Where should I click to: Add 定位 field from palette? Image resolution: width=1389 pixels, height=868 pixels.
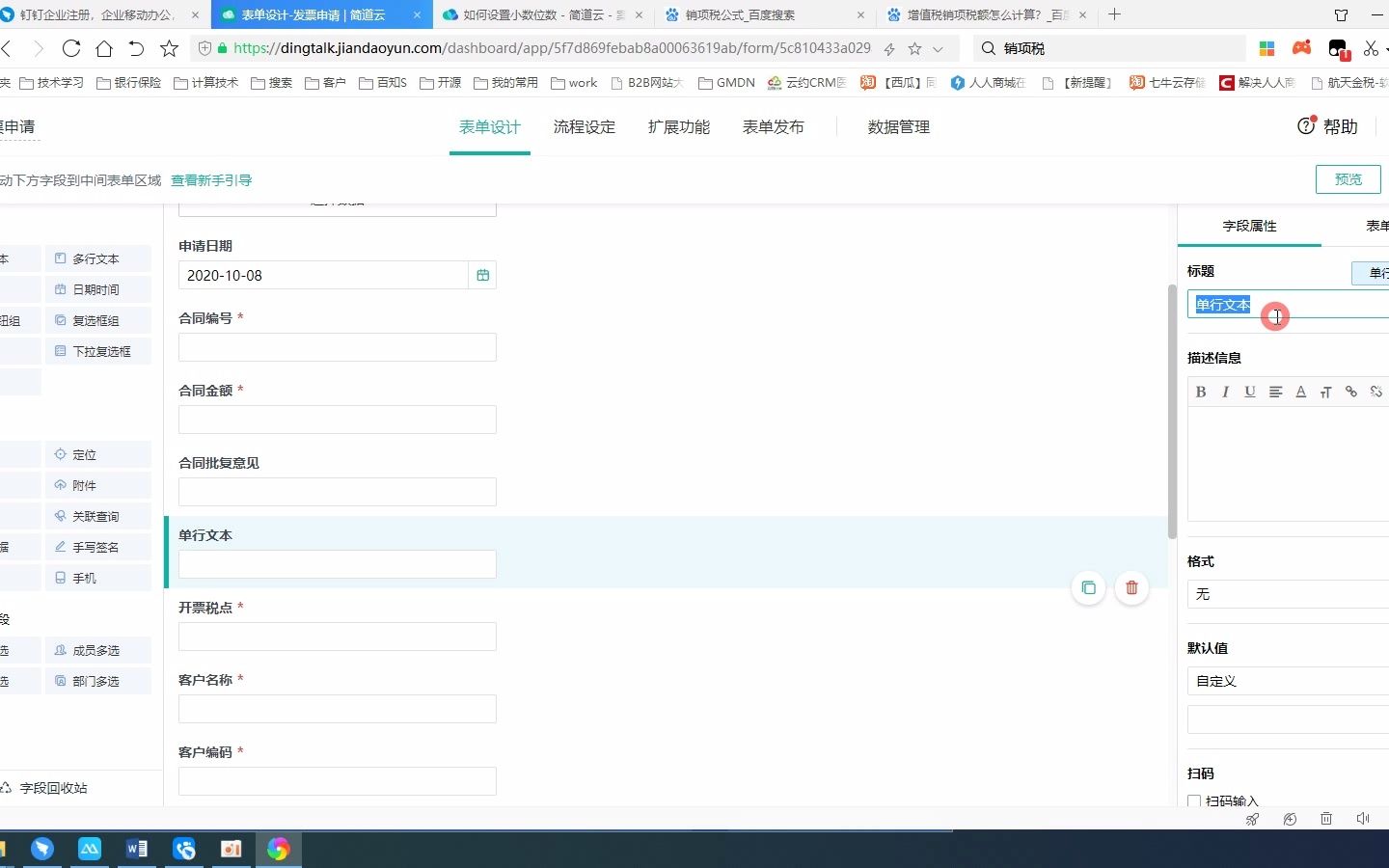pos(98,454)
